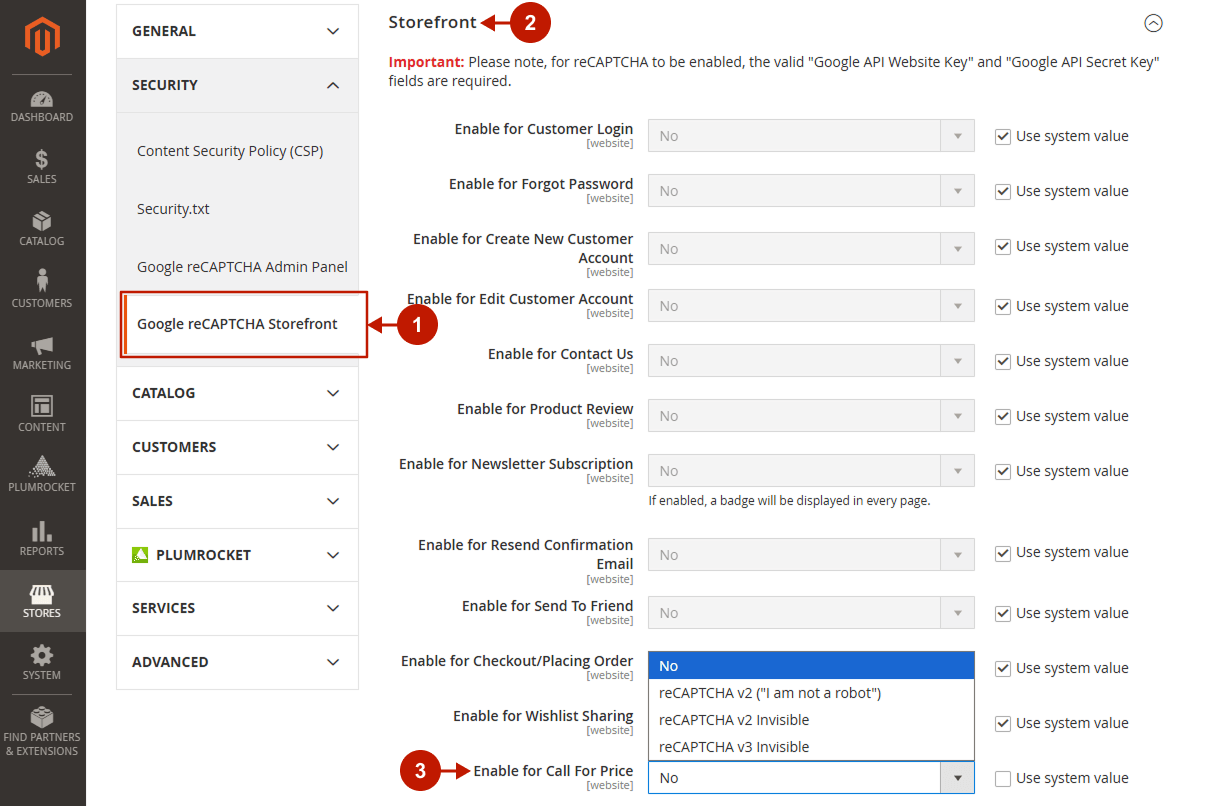Viewport: 1206px width, 806px height.
Task: Expand the CUSTOMERS config section
Action: click(237, 447)
